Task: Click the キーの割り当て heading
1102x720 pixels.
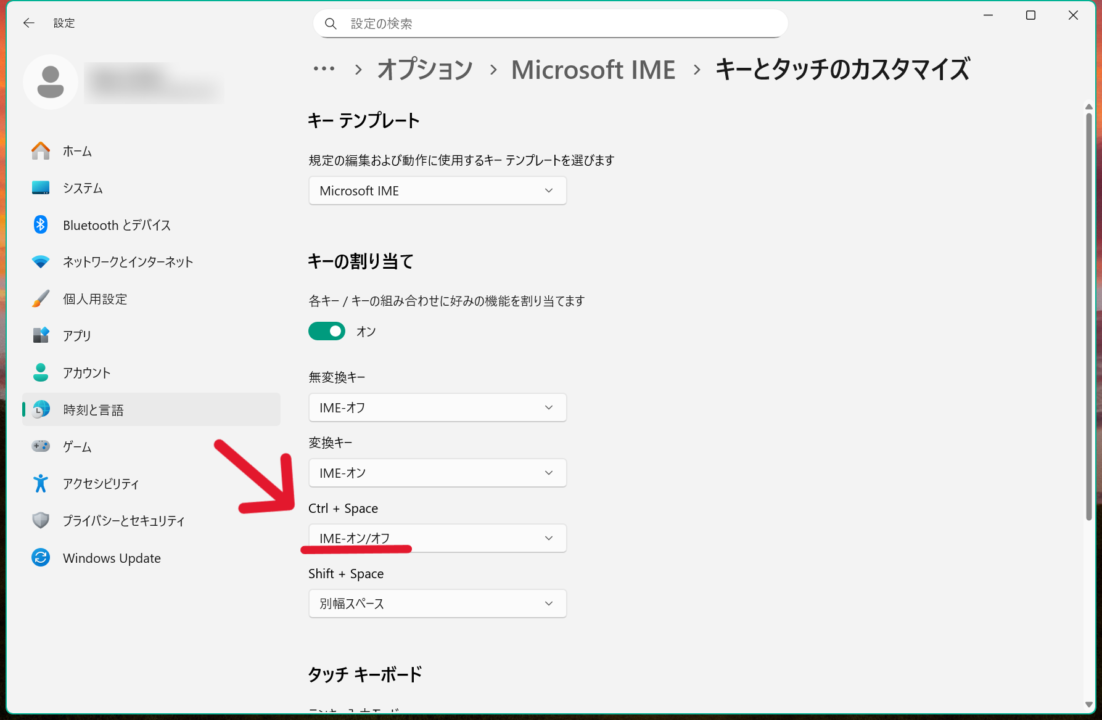Action: (x=361, y=262)
